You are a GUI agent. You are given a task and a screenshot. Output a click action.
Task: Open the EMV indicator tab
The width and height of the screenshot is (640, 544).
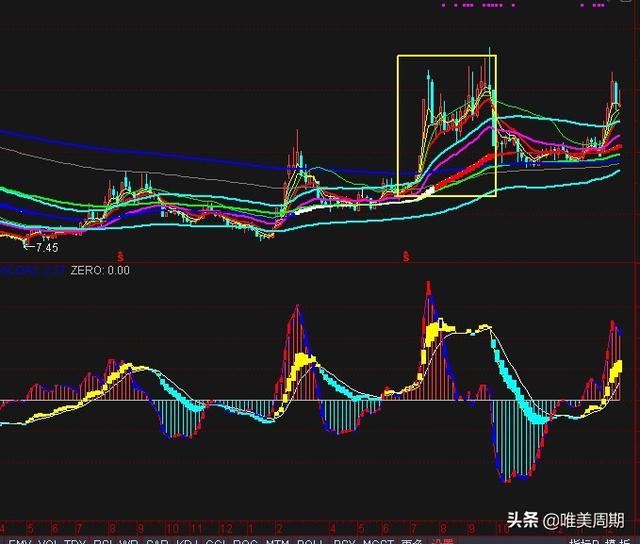click(x=20, y=541)
